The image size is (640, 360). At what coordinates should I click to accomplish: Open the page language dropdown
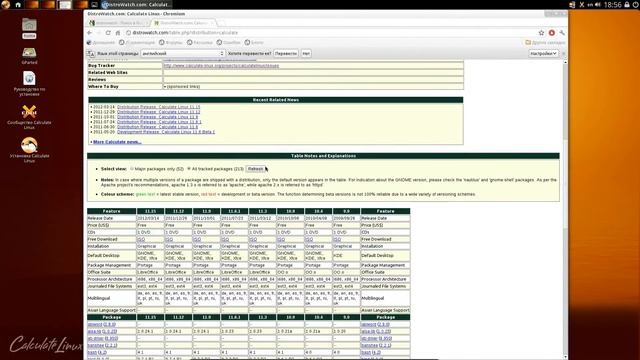tap(182, 53)
